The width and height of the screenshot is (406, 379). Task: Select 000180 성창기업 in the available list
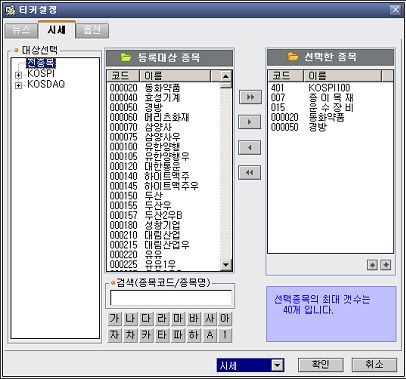click(x=163, y=225)
